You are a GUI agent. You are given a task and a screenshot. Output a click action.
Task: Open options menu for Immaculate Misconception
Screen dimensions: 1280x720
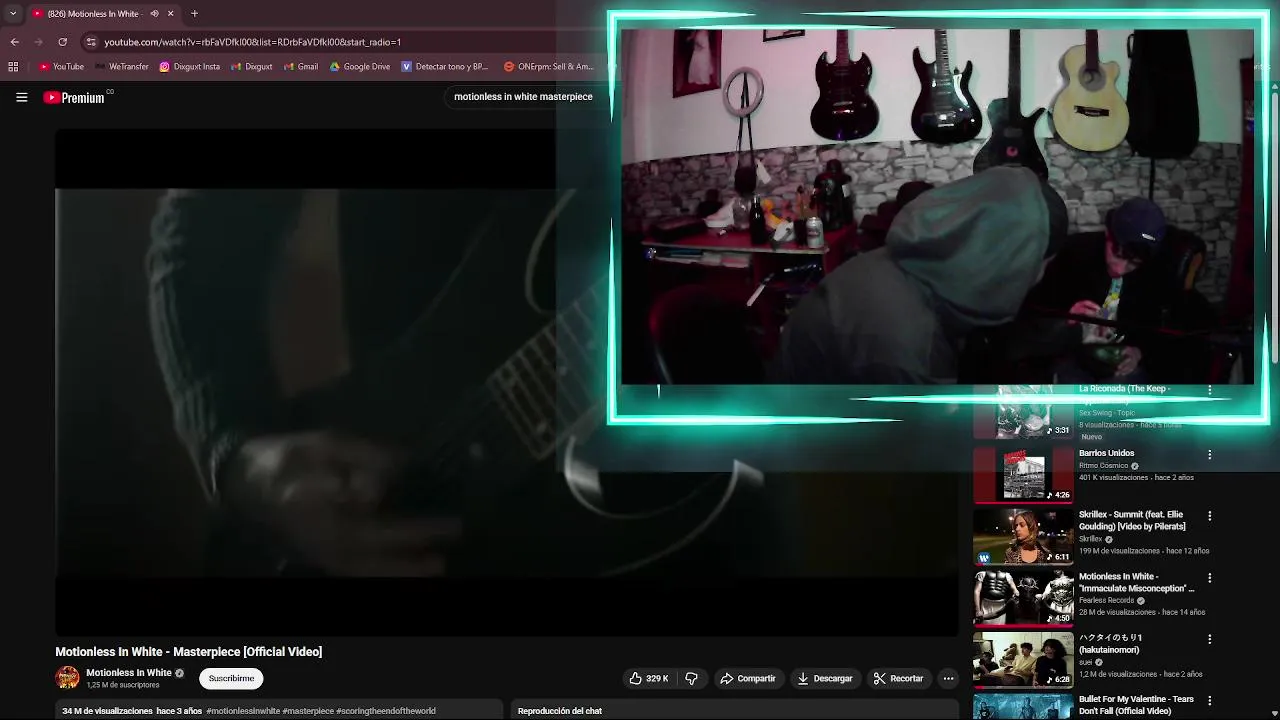pos(1209,578)
